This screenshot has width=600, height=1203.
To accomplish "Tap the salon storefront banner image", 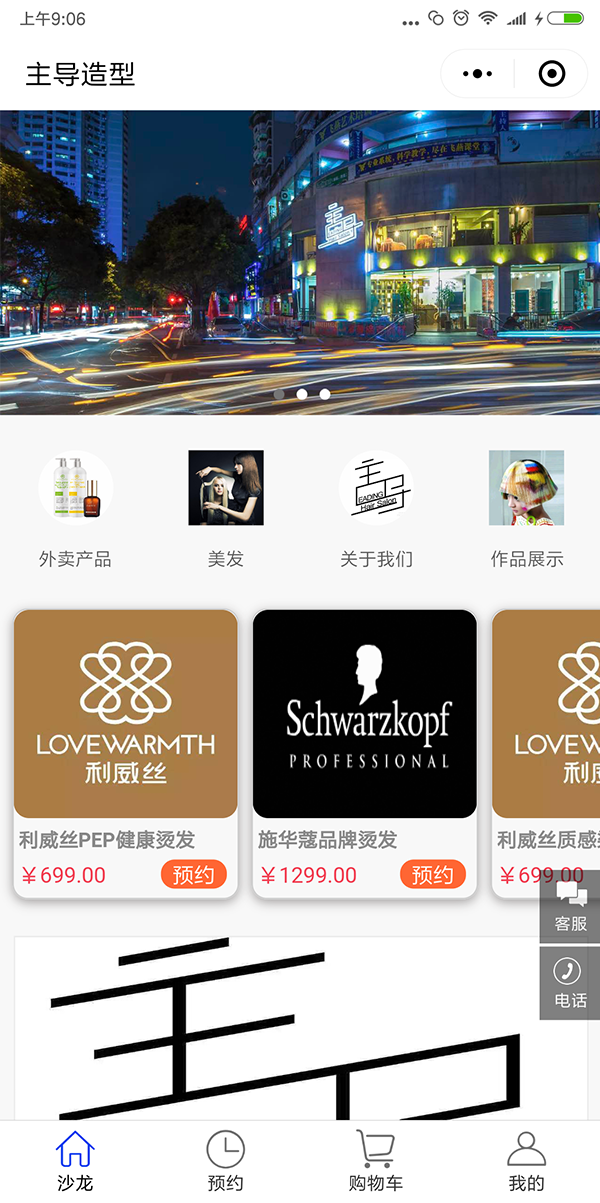I will 300,262.
